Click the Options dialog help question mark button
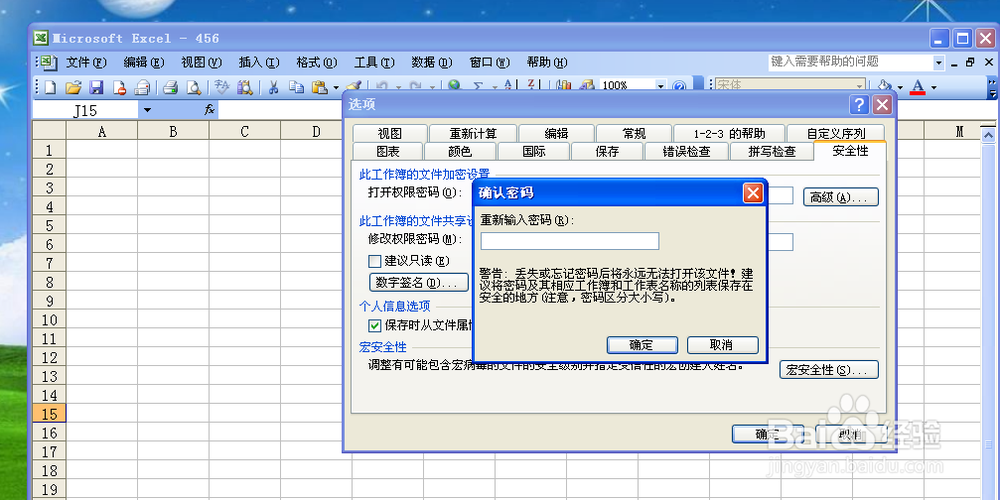The width and height of the screenshot is (1000, 500). [860, 105]
